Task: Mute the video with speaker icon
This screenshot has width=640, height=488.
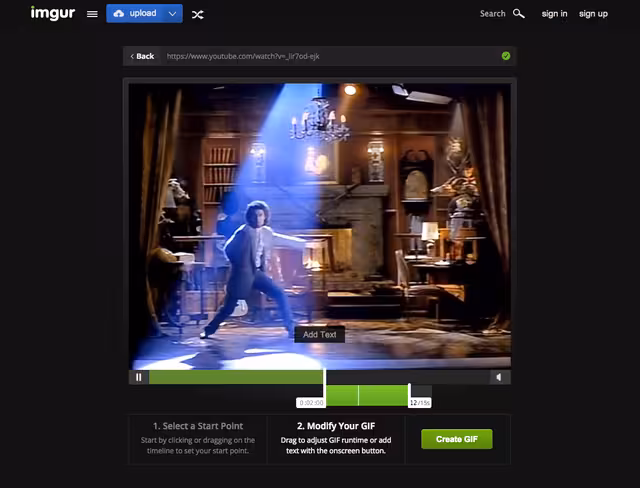Action: pyautogui.click(x=500, y=377)
